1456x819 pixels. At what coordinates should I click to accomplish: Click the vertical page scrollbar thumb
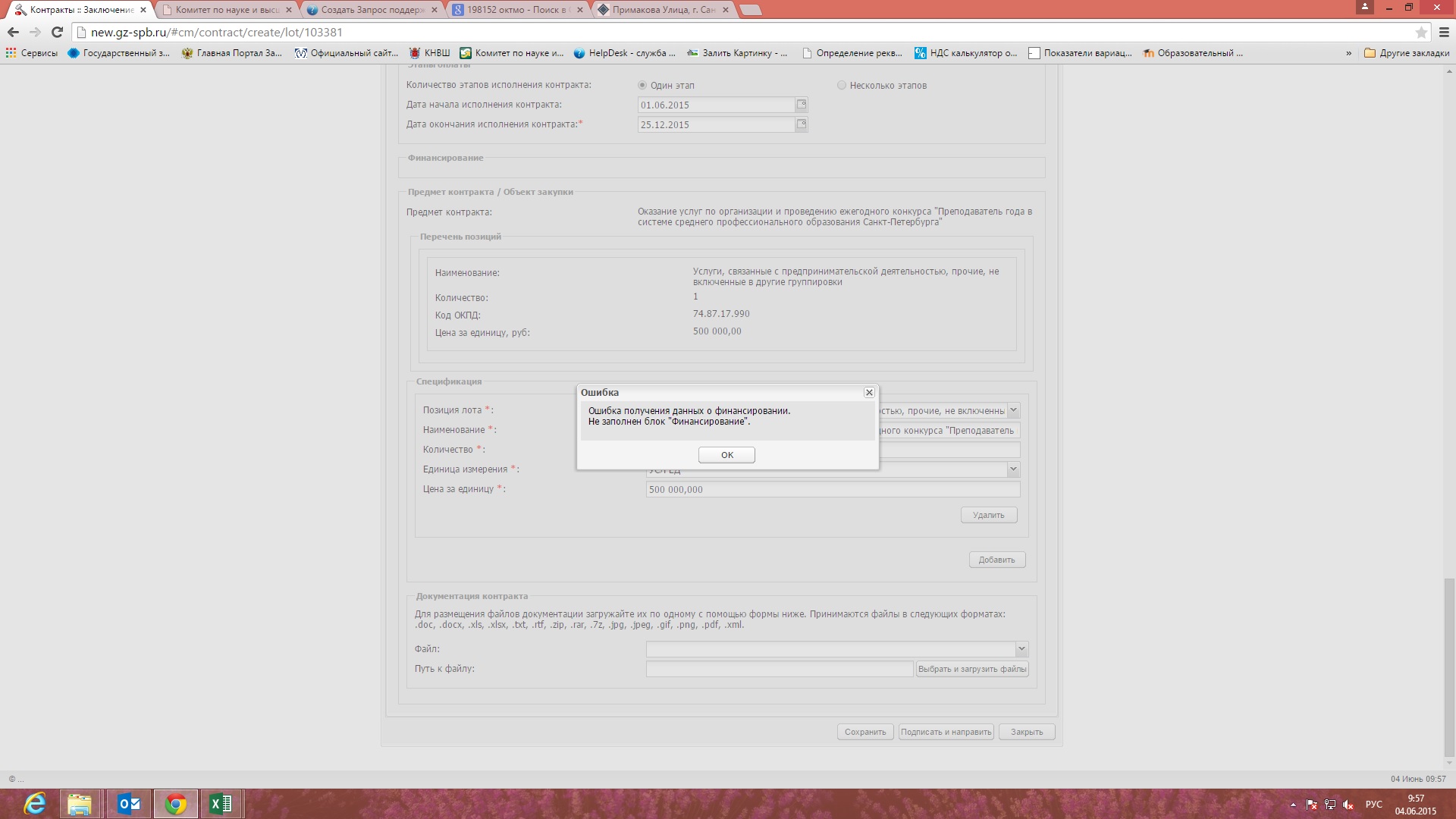[x=1449, y=667]
